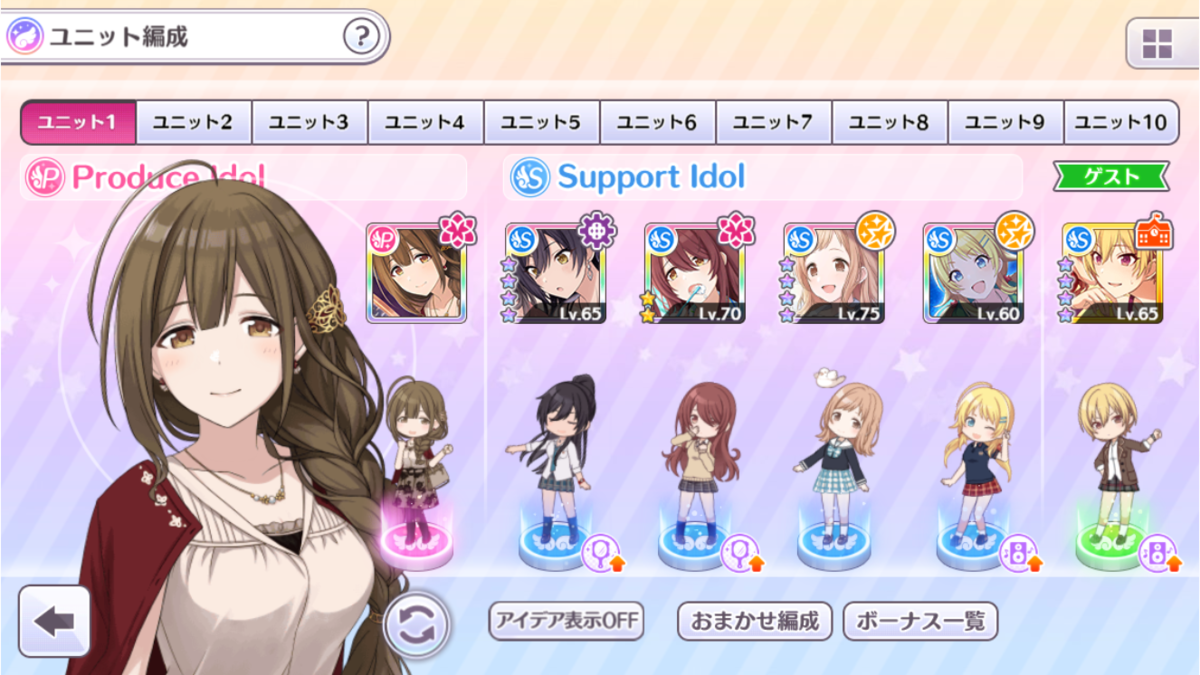The height and width of the screenshot is (675, 1200).
Task: Click the circular swap arrows icon
Action: (x=417, y=626)
